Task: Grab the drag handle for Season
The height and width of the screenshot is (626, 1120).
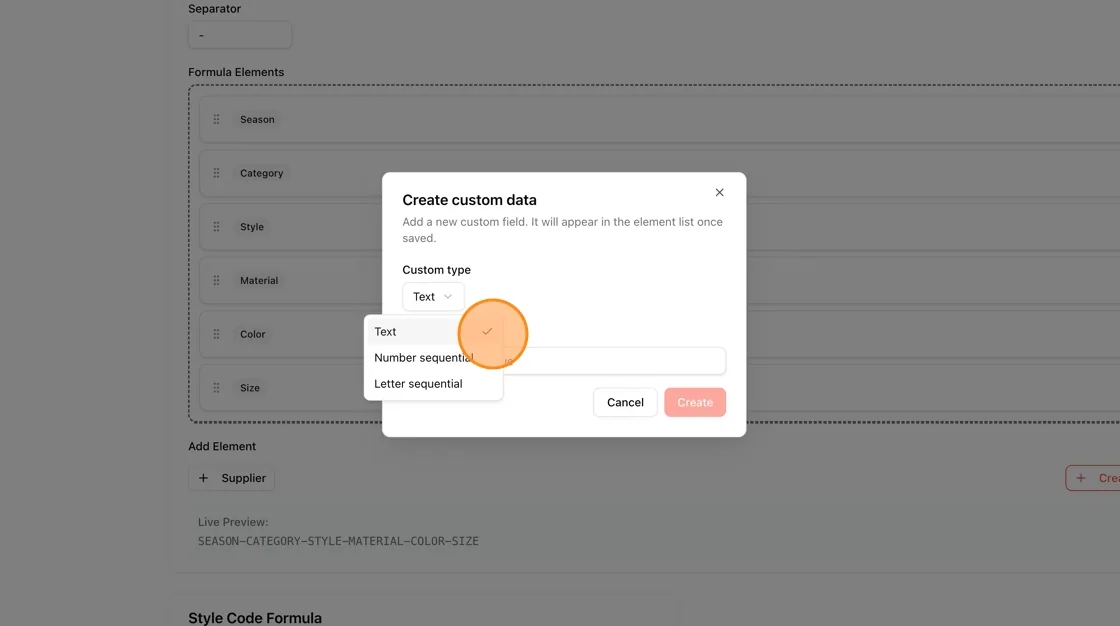Action: pos(216,119)
